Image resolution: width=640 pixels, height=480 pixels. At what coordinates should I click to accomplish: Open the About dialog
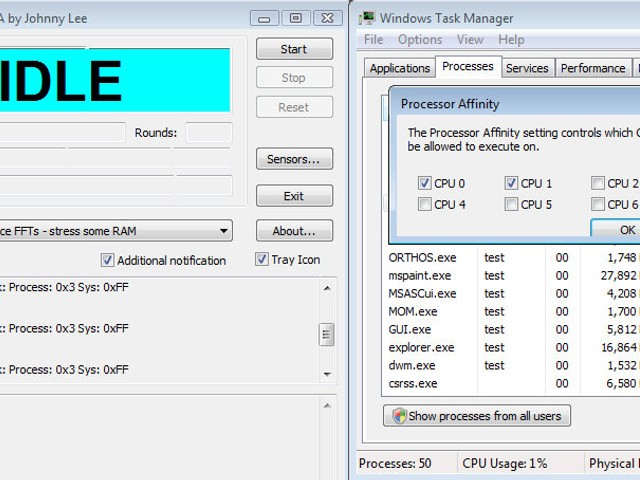click(x=294, y=231)
